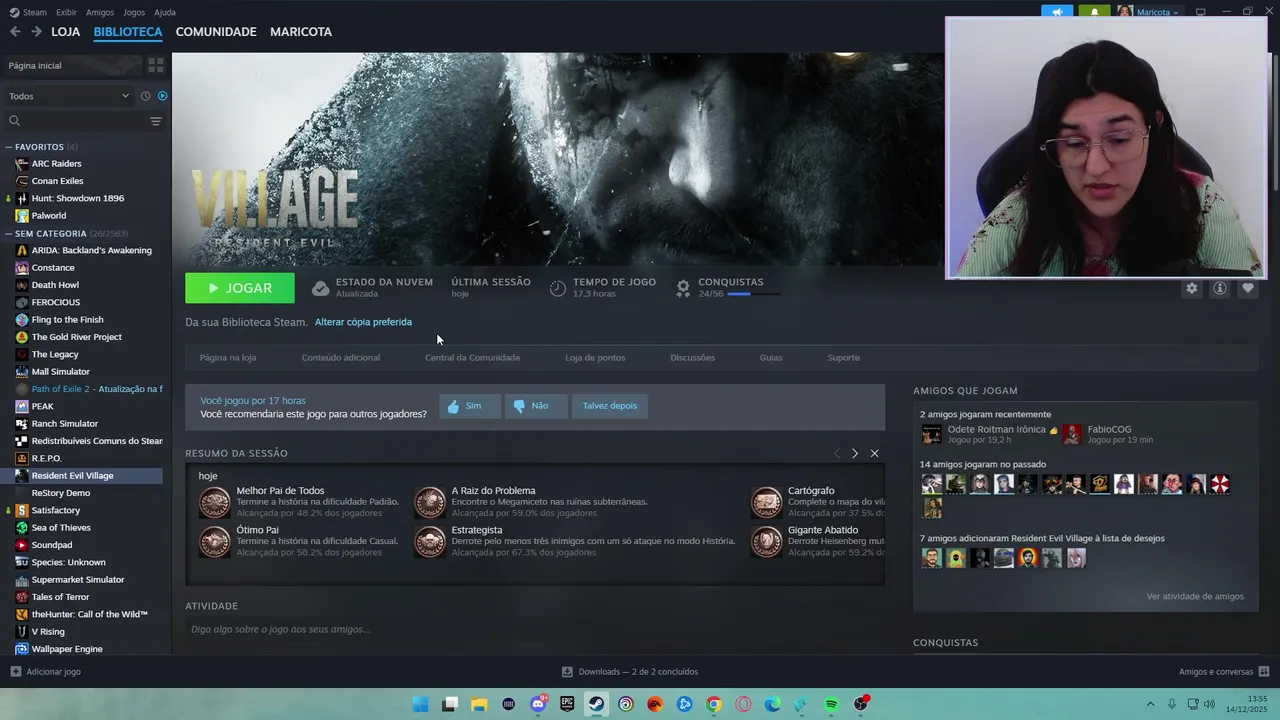Toggle favorite heart for Resident Evil Village
1280x720 pixels.
pyautogui.click(x=1248, y=288)
